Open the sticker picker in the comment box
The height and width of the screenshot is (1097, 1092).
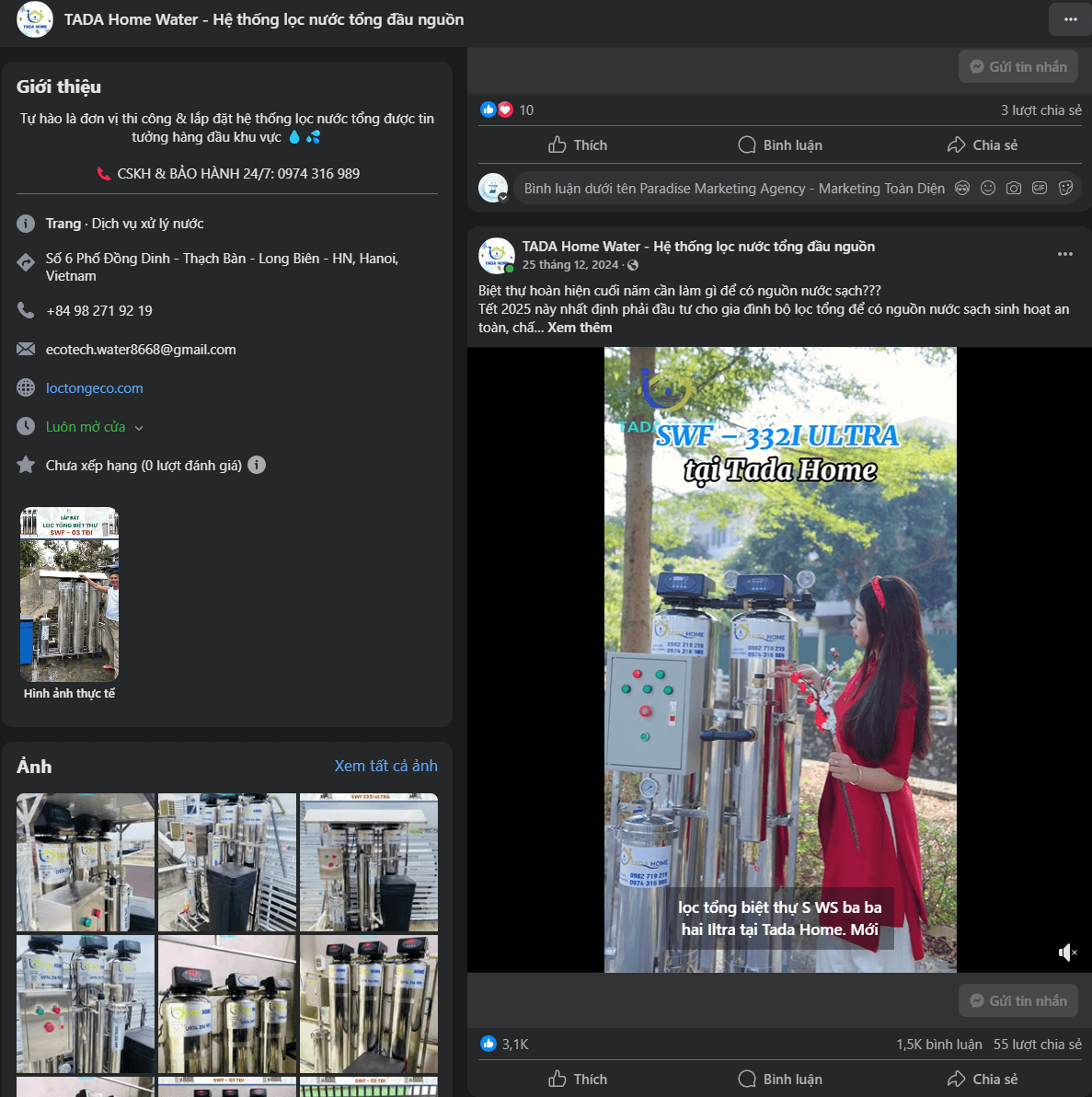[1065, 188]
